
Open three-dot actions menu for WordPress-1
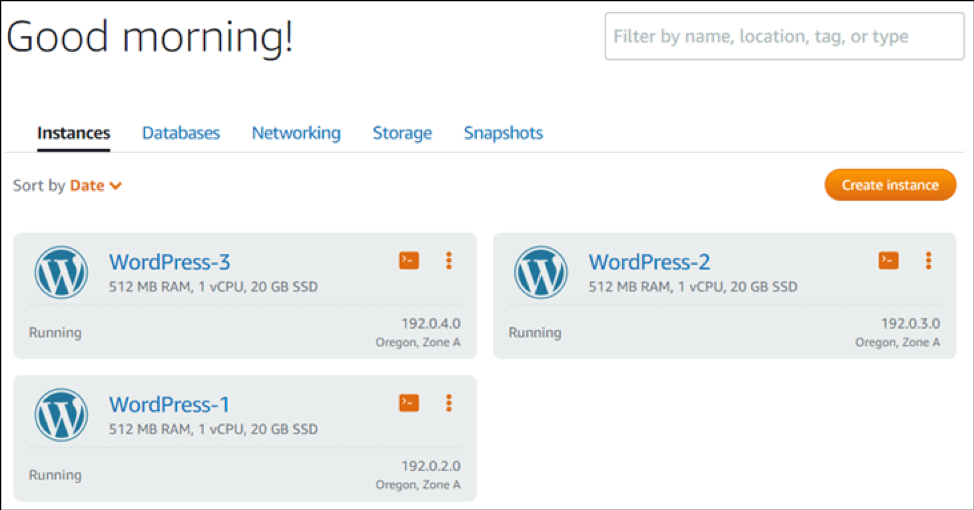point(448,403)
